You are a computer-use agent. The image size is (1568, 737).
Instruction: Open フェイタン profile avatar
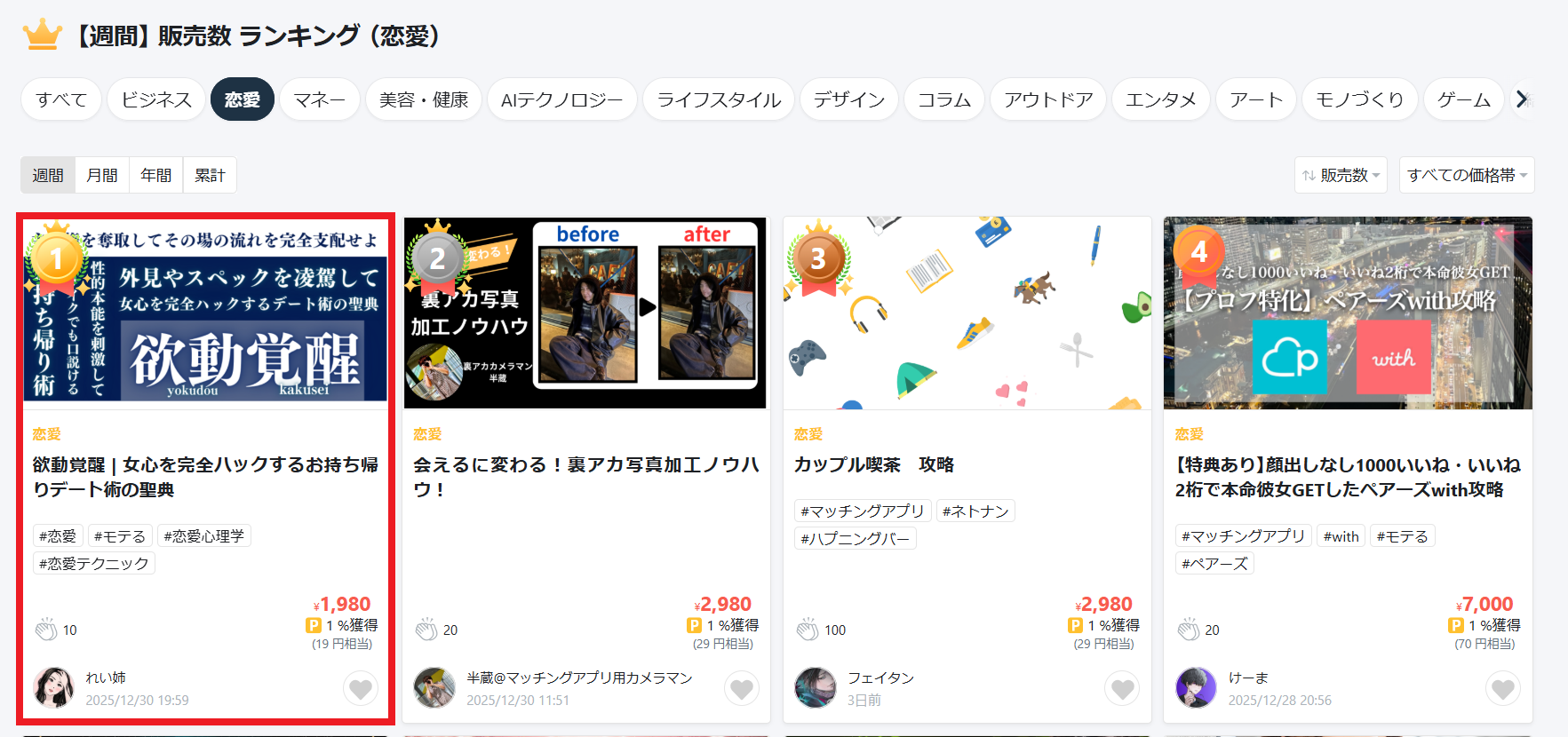coord(816,688)
